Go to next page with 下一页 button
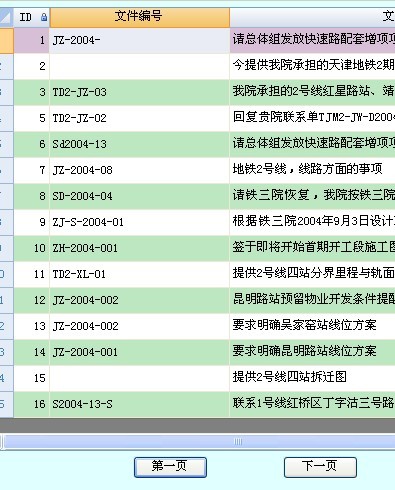This screenshot has width=395, height=490. tap(320, 467)
